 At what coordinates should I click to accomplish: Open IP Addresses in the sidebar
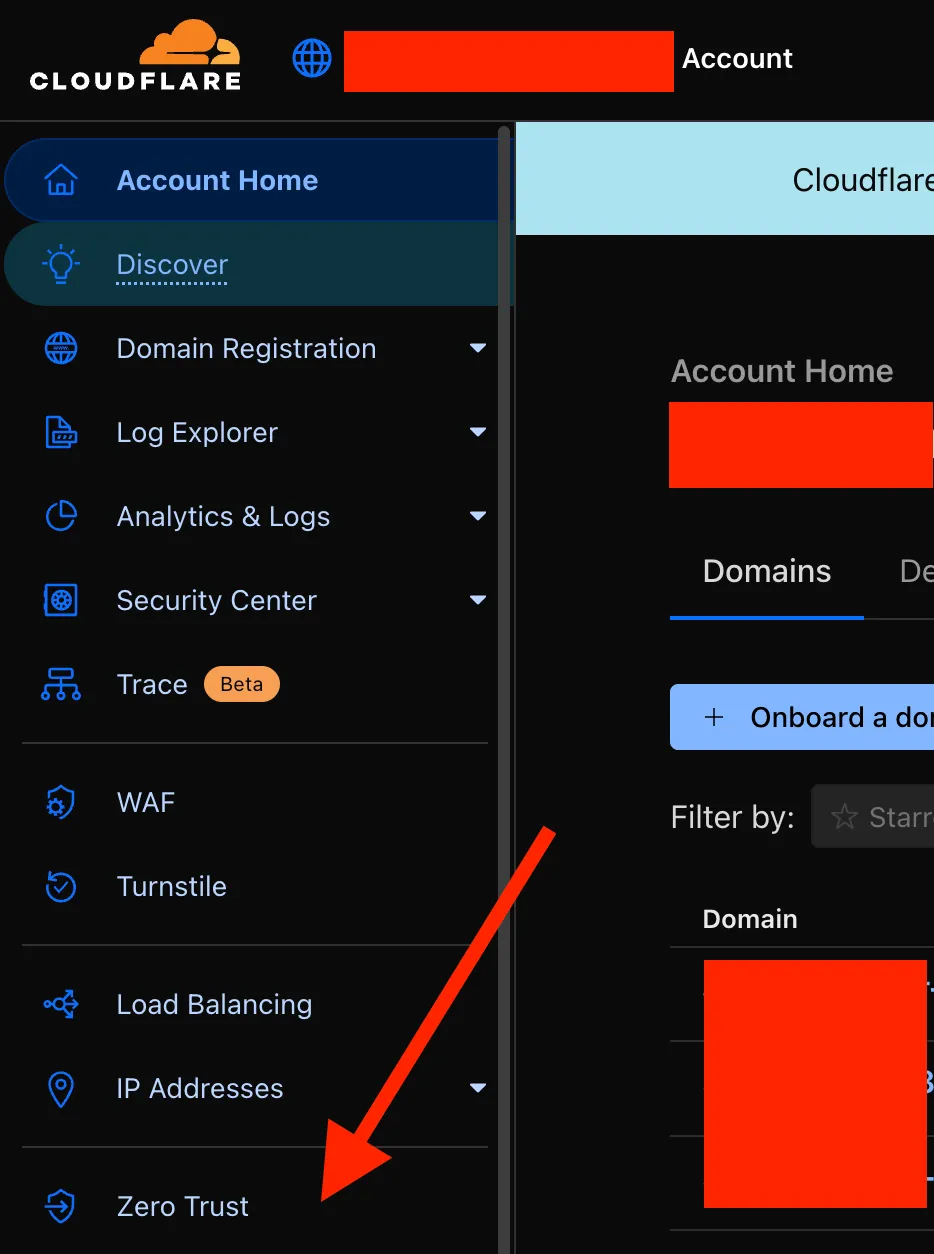click(x=200, y=1088)
